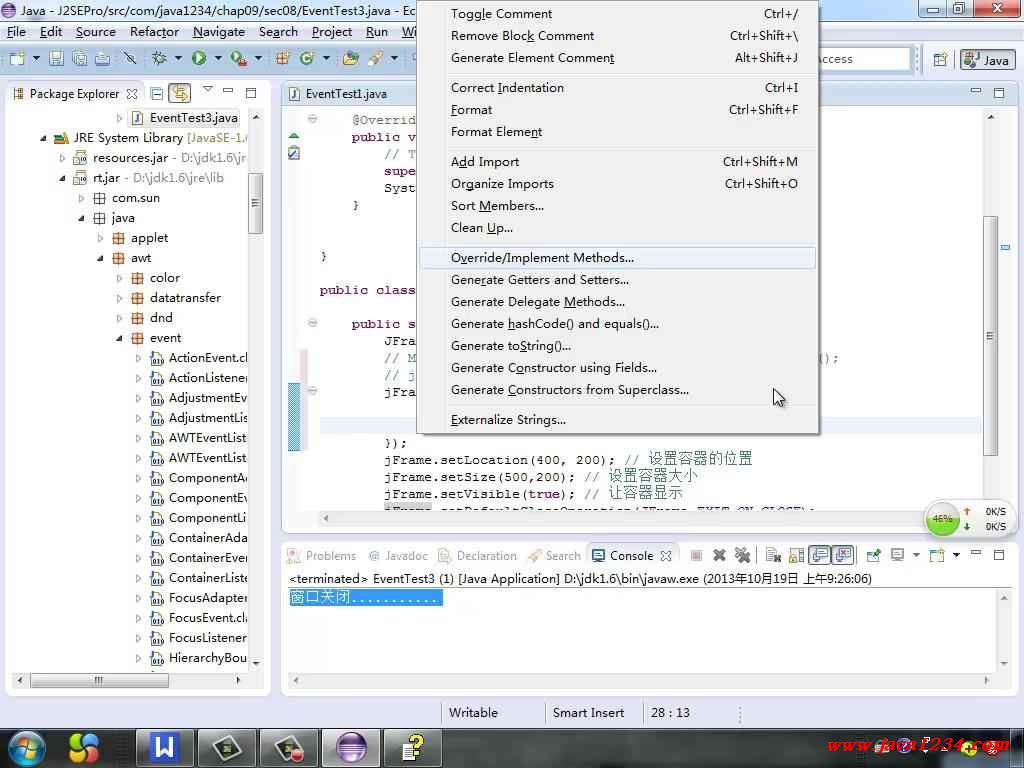The width and height of the screenshot is (1024, 768).
Task: Select Organize Imports from the menu
Action: pos(618,184)
